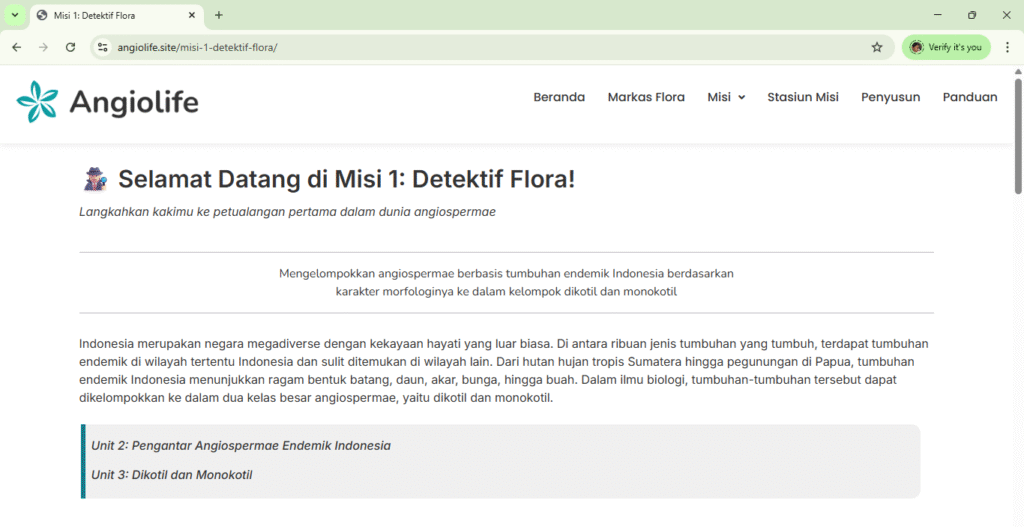Open a new browser tab

[219, 15]
